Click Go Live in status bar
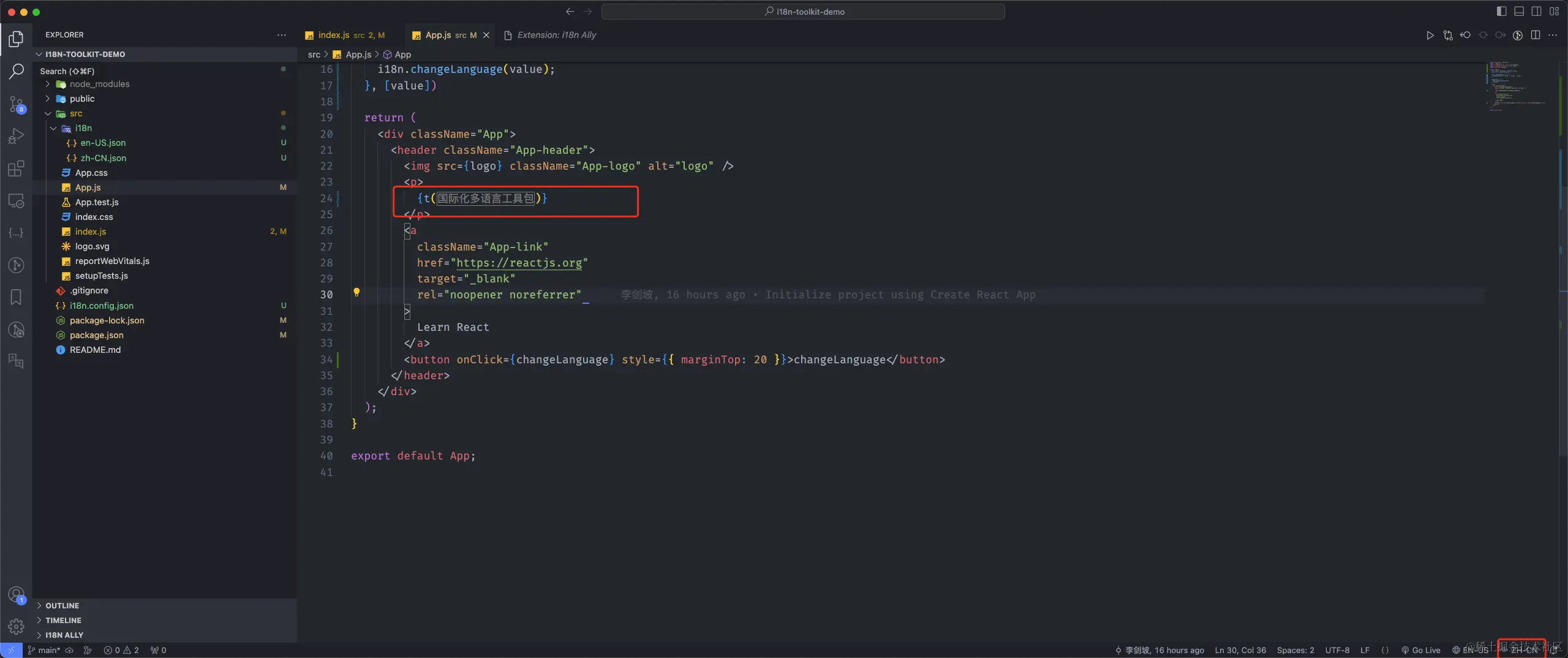This screenshot has width=1568, height=658. [1421, 650]
